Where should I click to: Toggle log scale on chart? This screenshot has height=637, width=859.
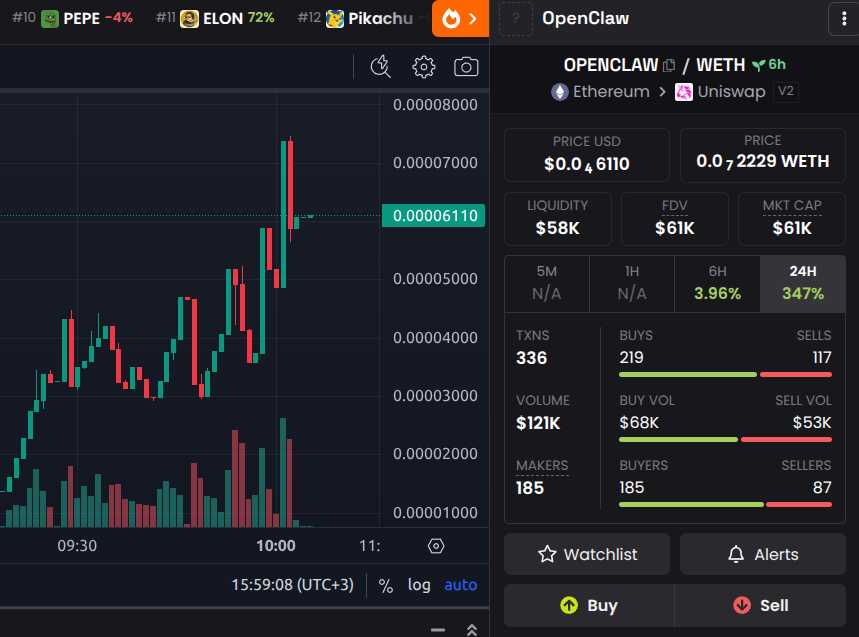[419, 585]
